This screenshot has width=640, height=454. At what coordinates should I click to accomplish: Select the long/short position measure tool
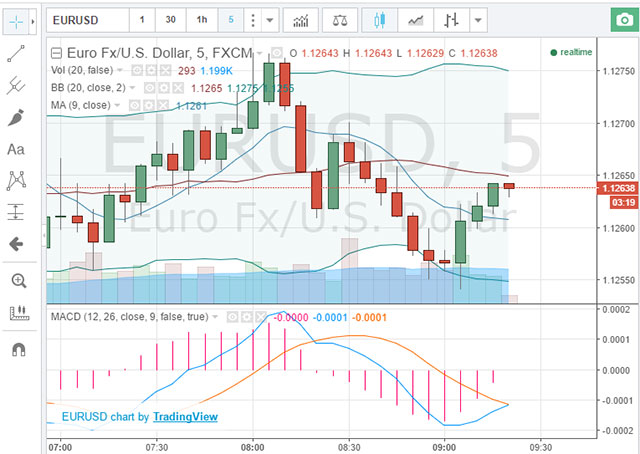point(16,212)
